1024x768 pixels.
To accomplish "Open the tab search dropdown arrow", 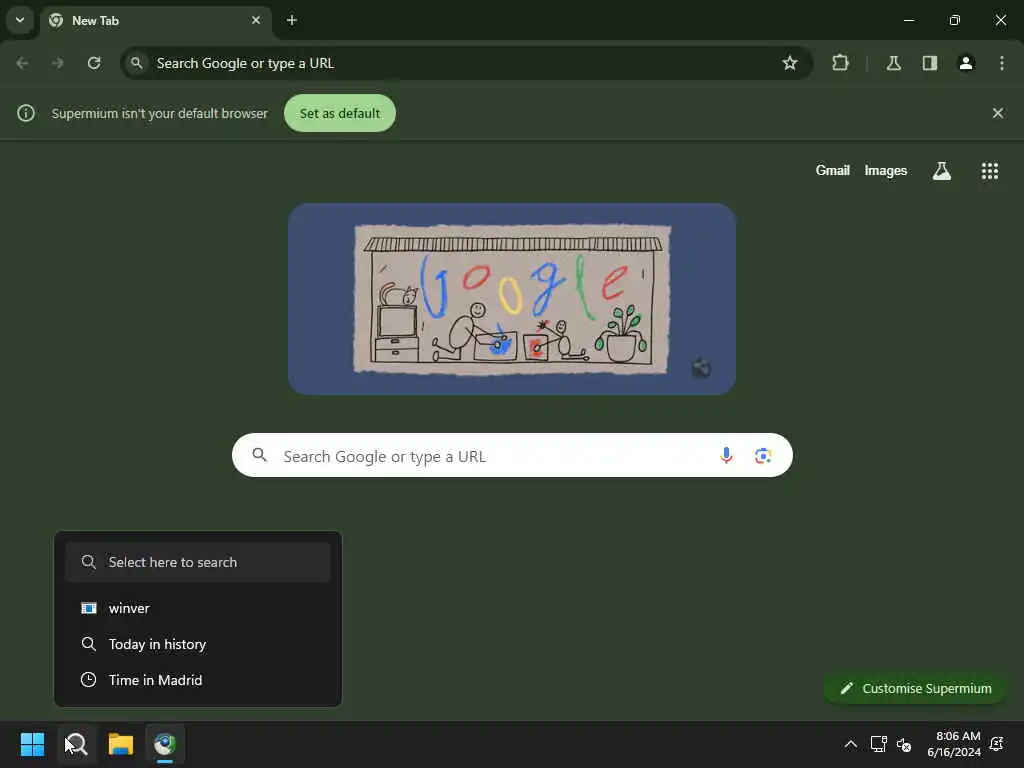I will (x=20, y=20).
